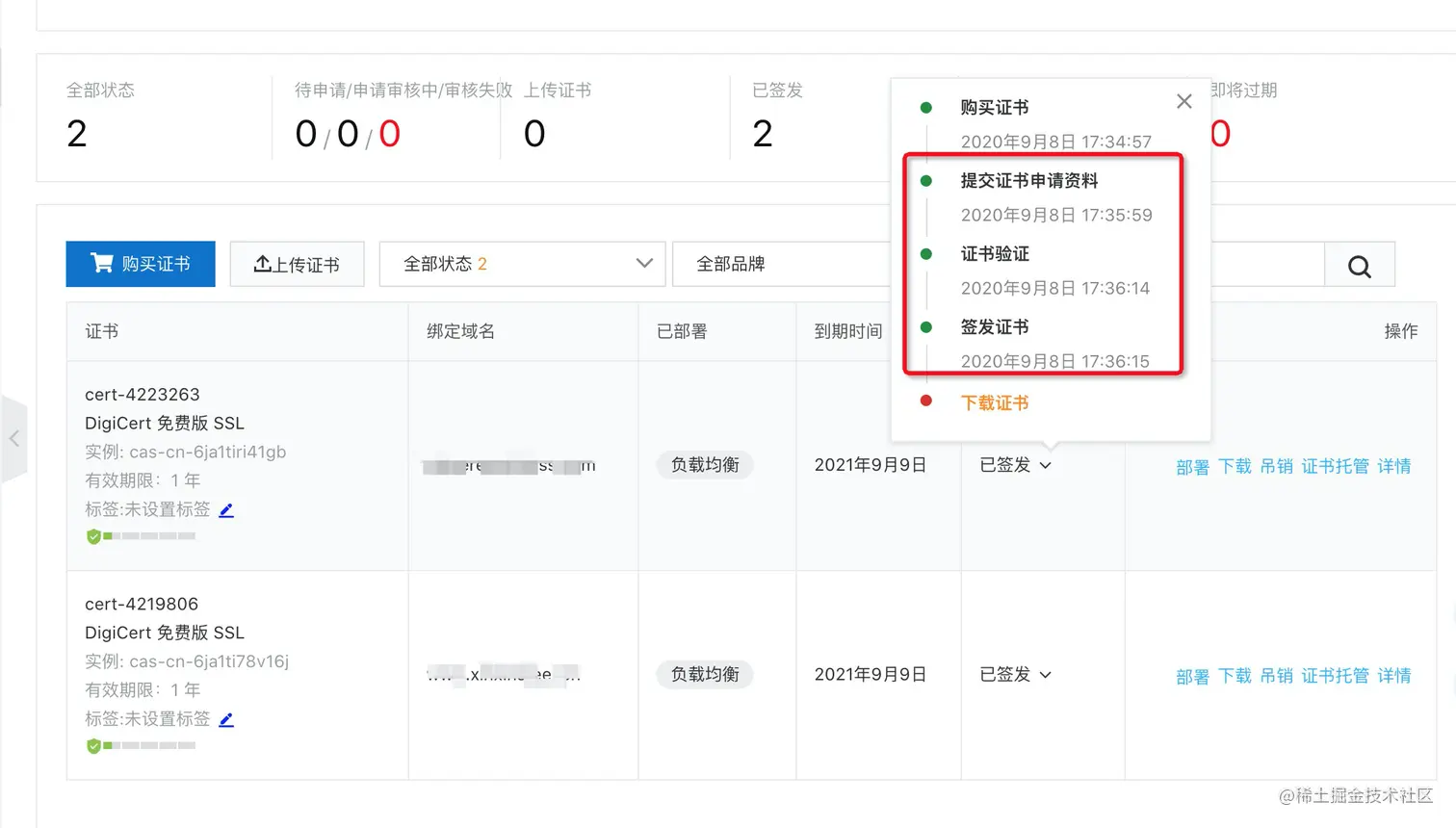Image resolution: width=1456 pixels, height=828 pixels.
Task: Click the 下载证书 link in popup
Action: coord(995,402)
